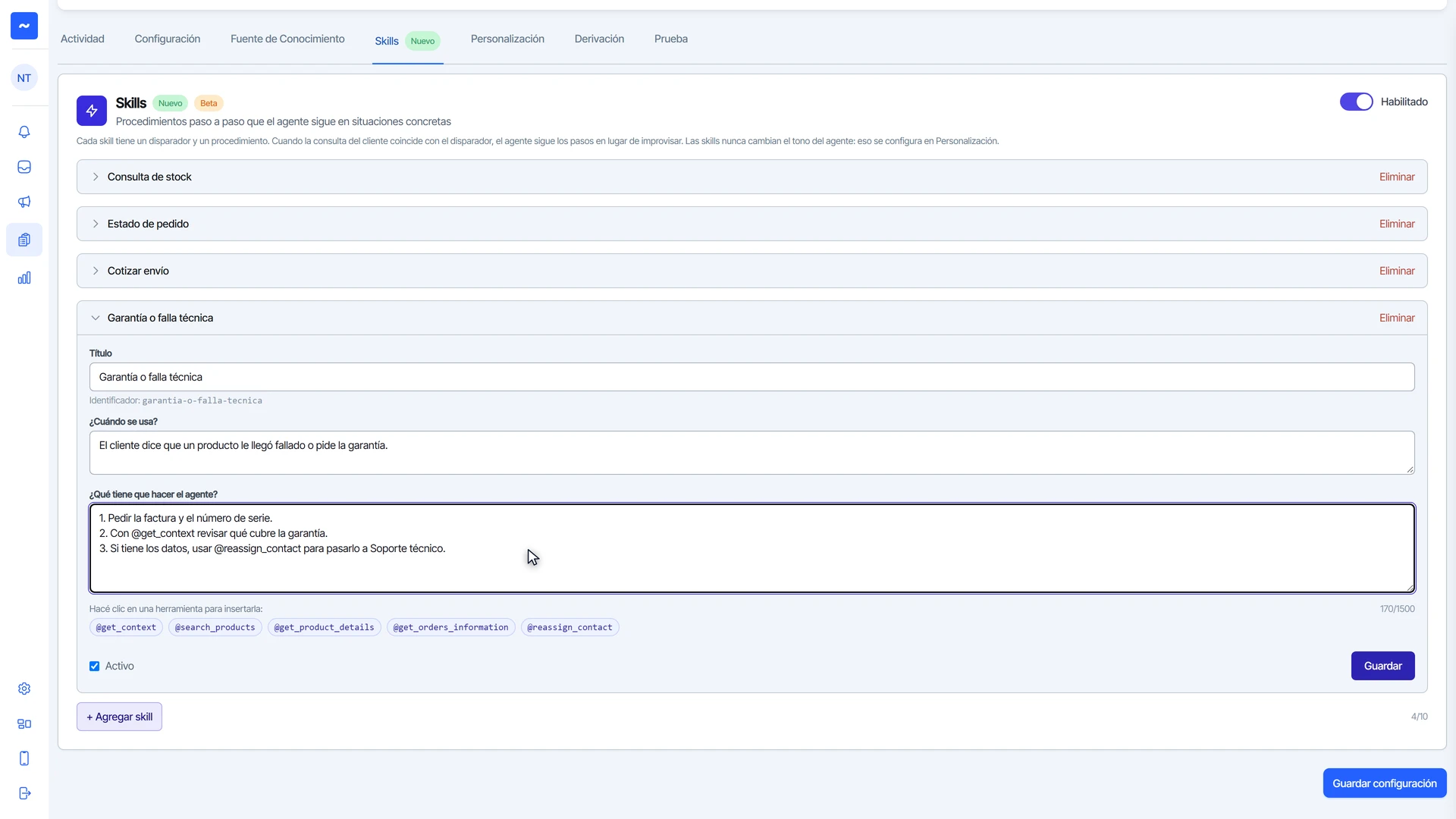Viewport: 1456px width, 819px height.
Task: Switch to the Actividad tab
Action: [x=83, y=39]
